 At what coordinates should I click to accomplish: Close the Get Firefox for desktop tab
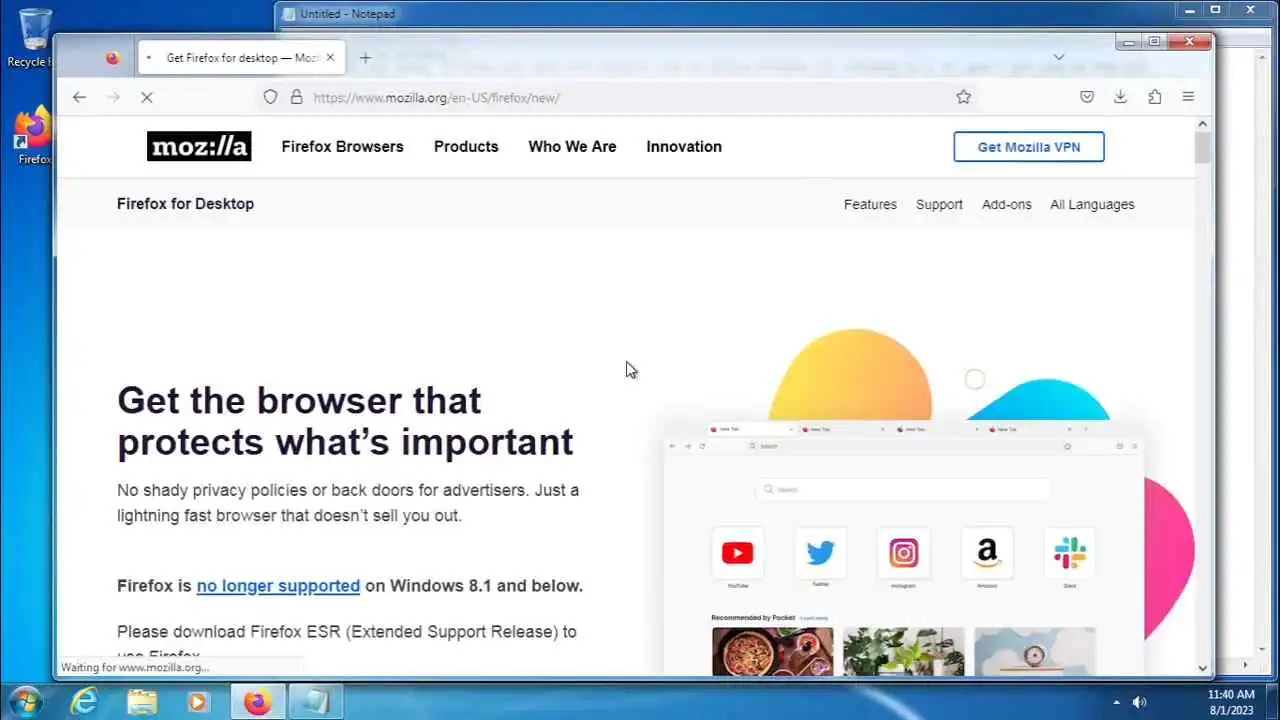(330, 58)
